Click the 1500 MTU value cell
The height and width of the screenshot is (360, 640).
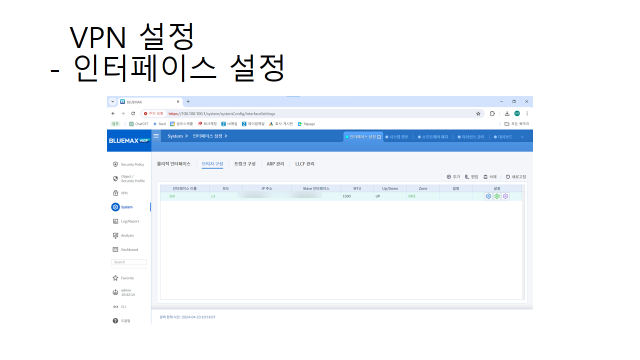pyautogui.click(x=357, y=196)
